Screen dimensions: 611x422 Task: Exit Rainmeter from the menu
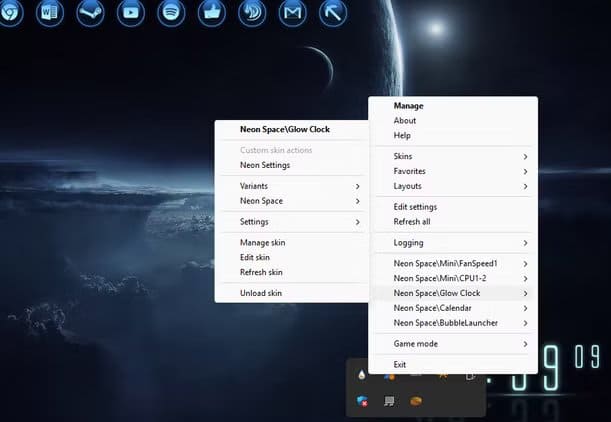tap(400, 365)
